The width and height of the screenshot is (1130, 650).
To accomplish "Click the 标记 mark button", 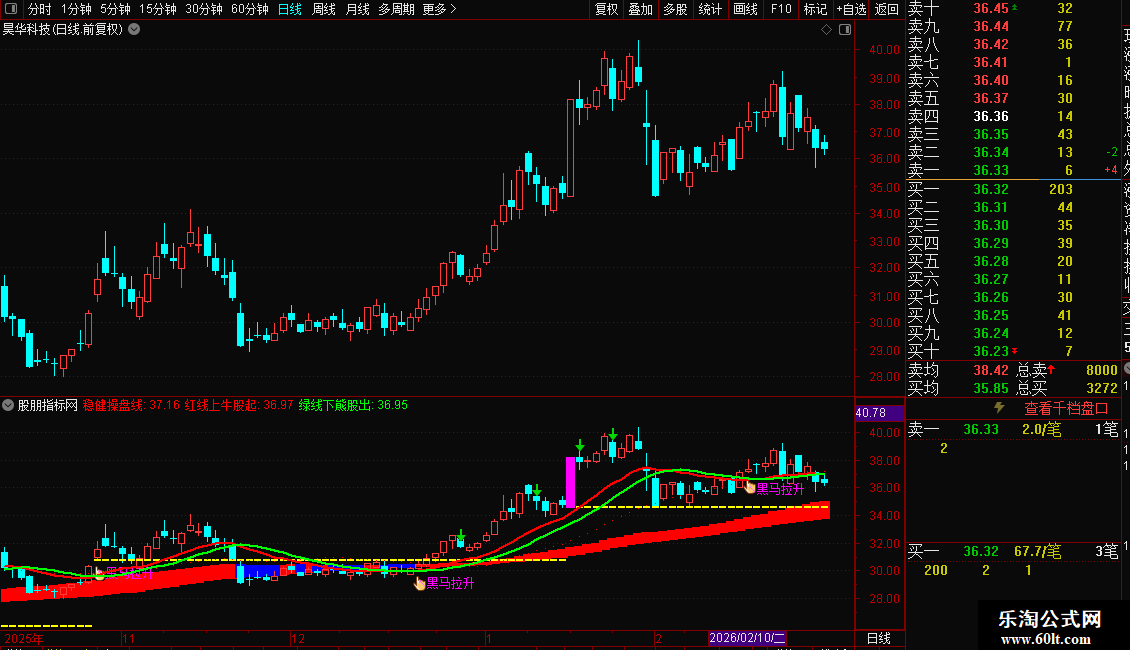I will [x=815, y=9].
